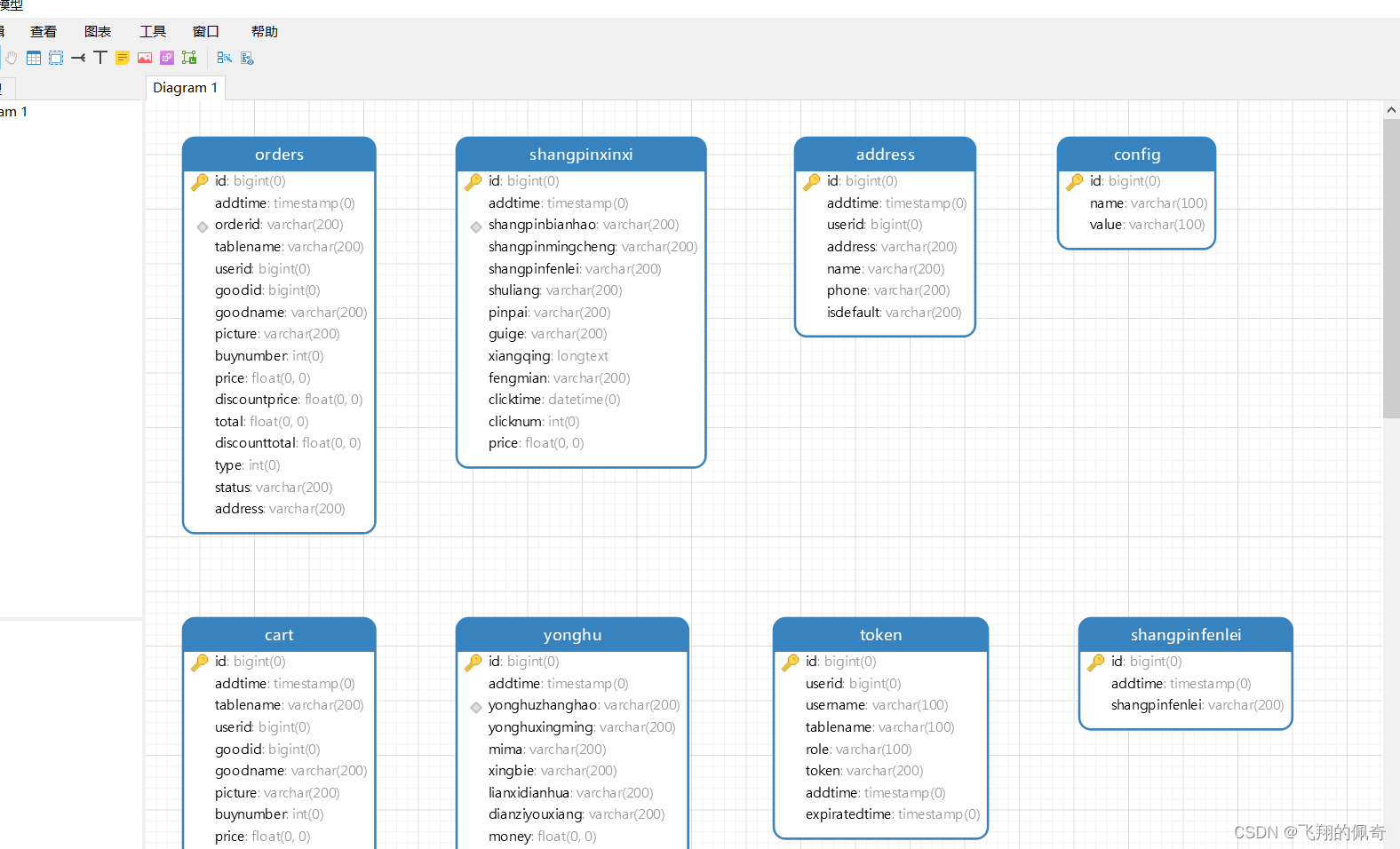The height and width of the screenshot is (849, 1400).
Task: Click the primary key icon in yonghu table
Action: (x=473, y=662)
